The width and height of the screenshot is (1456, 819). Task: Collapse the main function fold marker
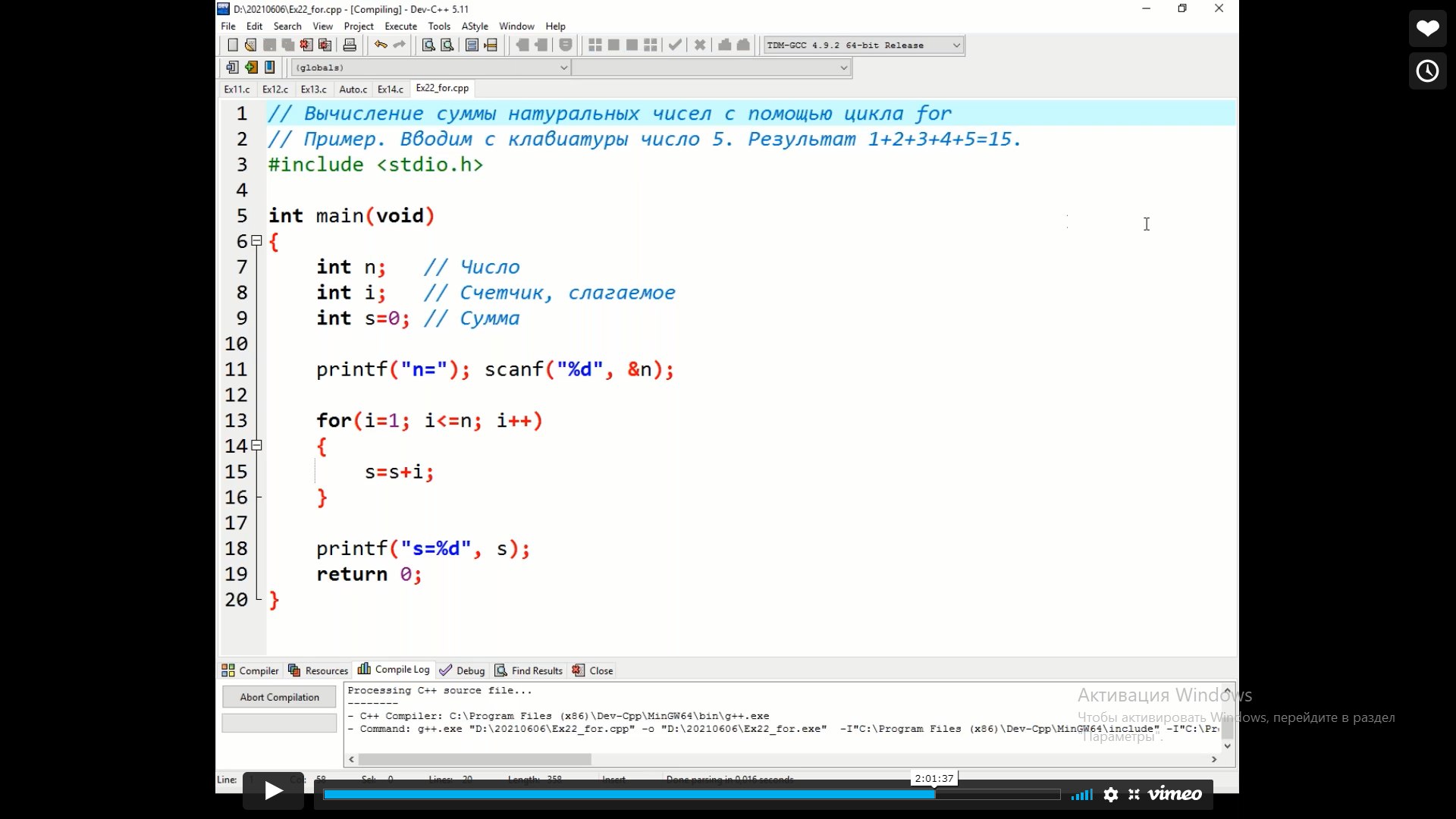coord(257,241)
